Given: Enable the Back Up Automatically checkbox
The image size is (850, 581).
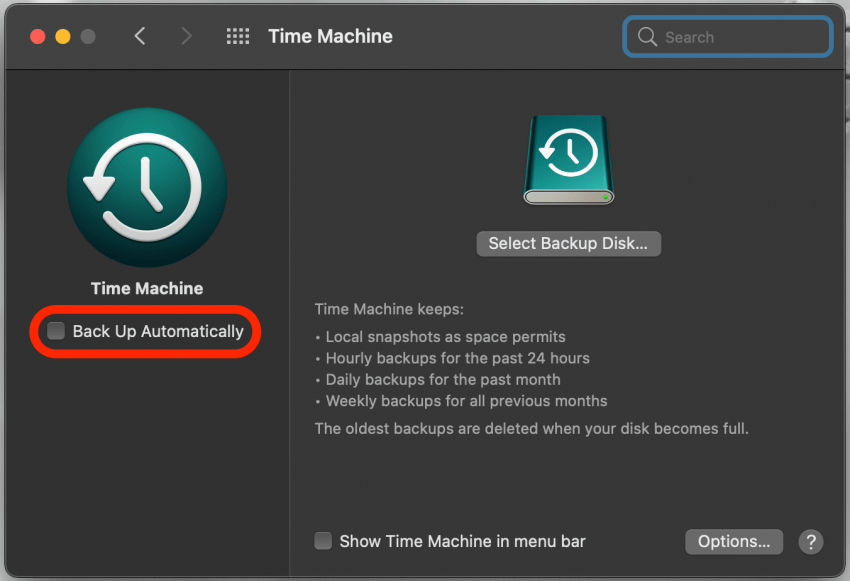Looking at the screenshot, I should click(x=57, y=331).
